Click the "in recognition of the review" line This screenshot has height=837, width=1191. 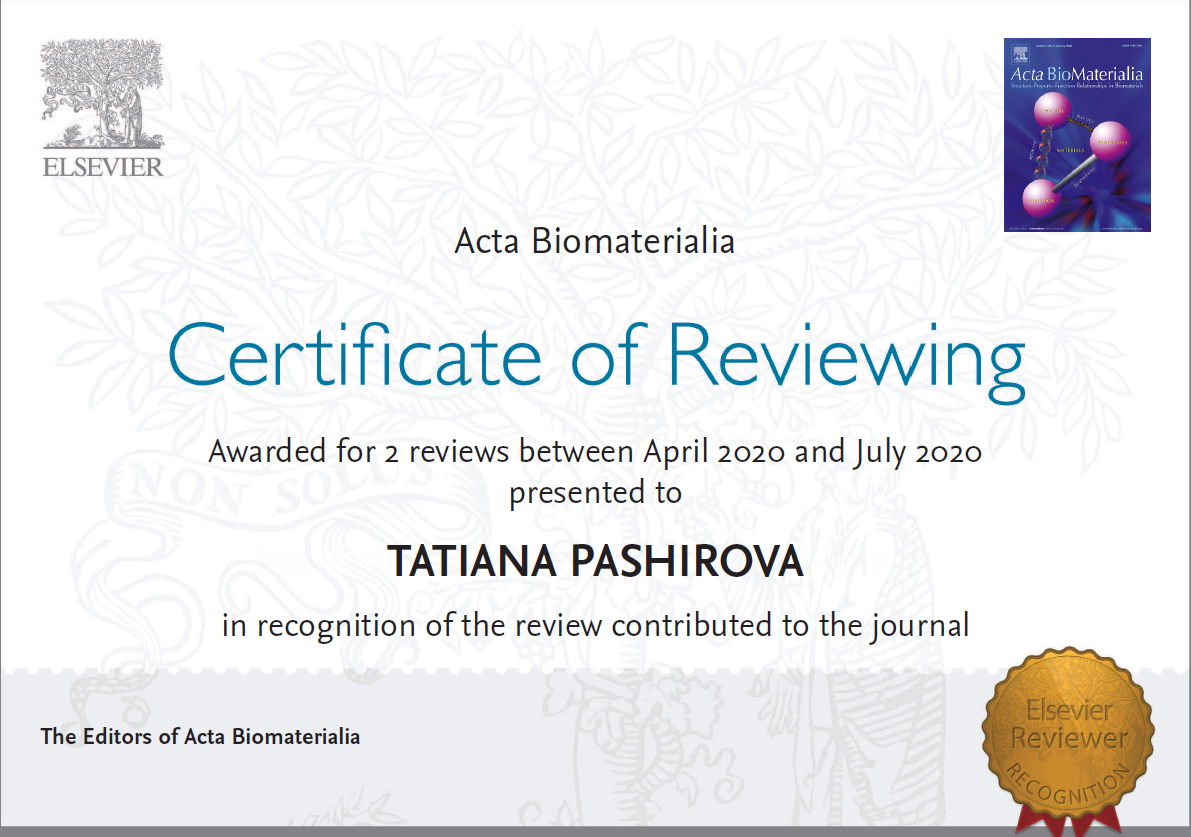(596, 627)
